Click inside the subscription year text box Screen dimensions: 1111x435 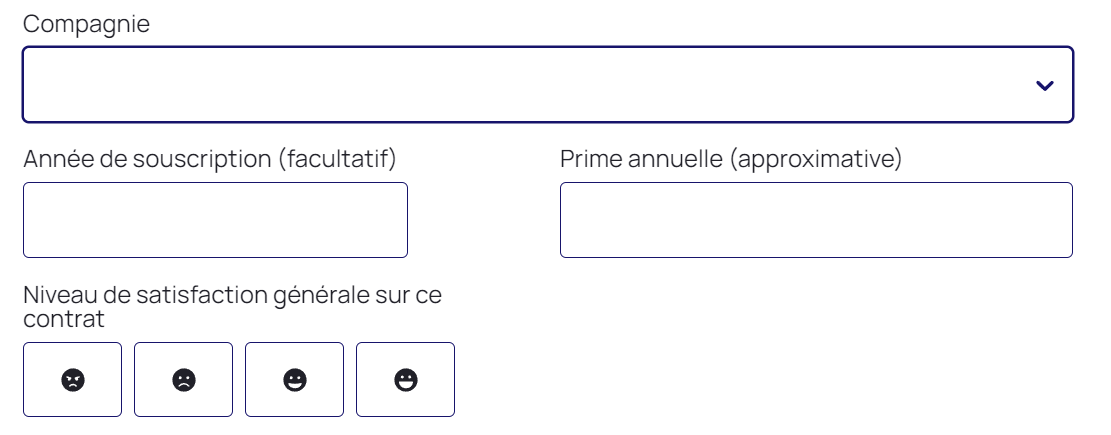coord(215,220)
